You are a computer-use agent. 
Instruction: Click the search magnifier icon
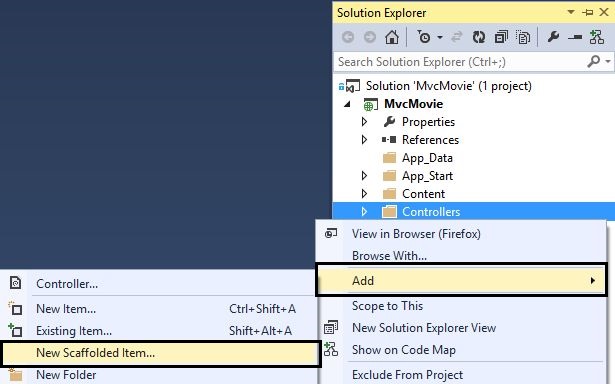point(594,61)
